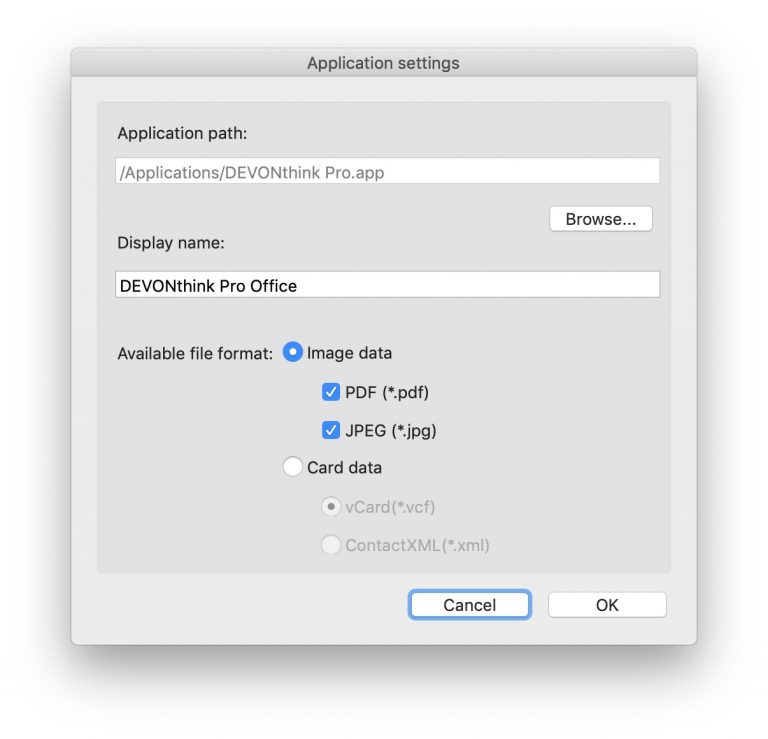This screenshot has height=739, width=768.
Task: Select the Card data radio button
Action: (292, 467)
